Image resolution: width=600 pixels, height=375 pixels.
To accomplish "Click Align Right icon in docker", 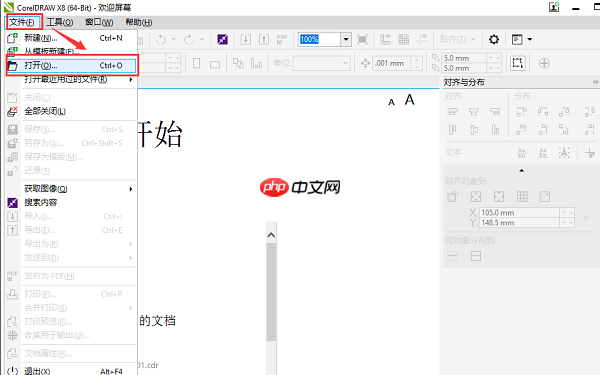I will [495, 112].
